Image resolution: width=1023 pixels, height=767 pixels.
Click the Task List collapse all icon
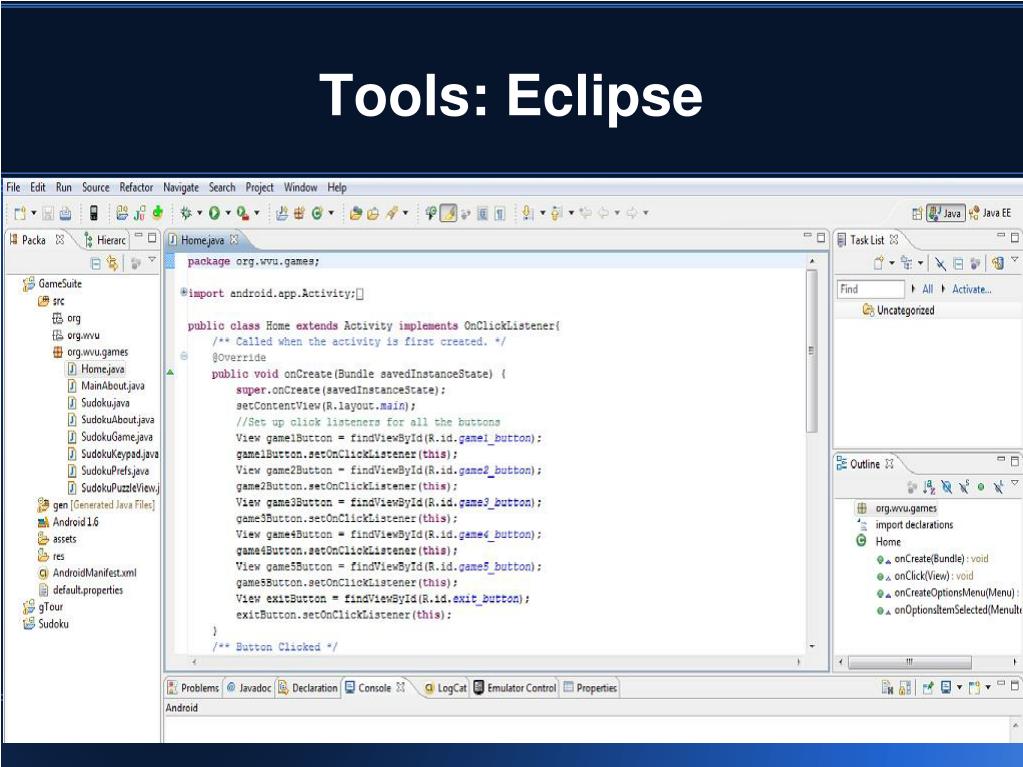pyautogui.click(x=958, y=263)
